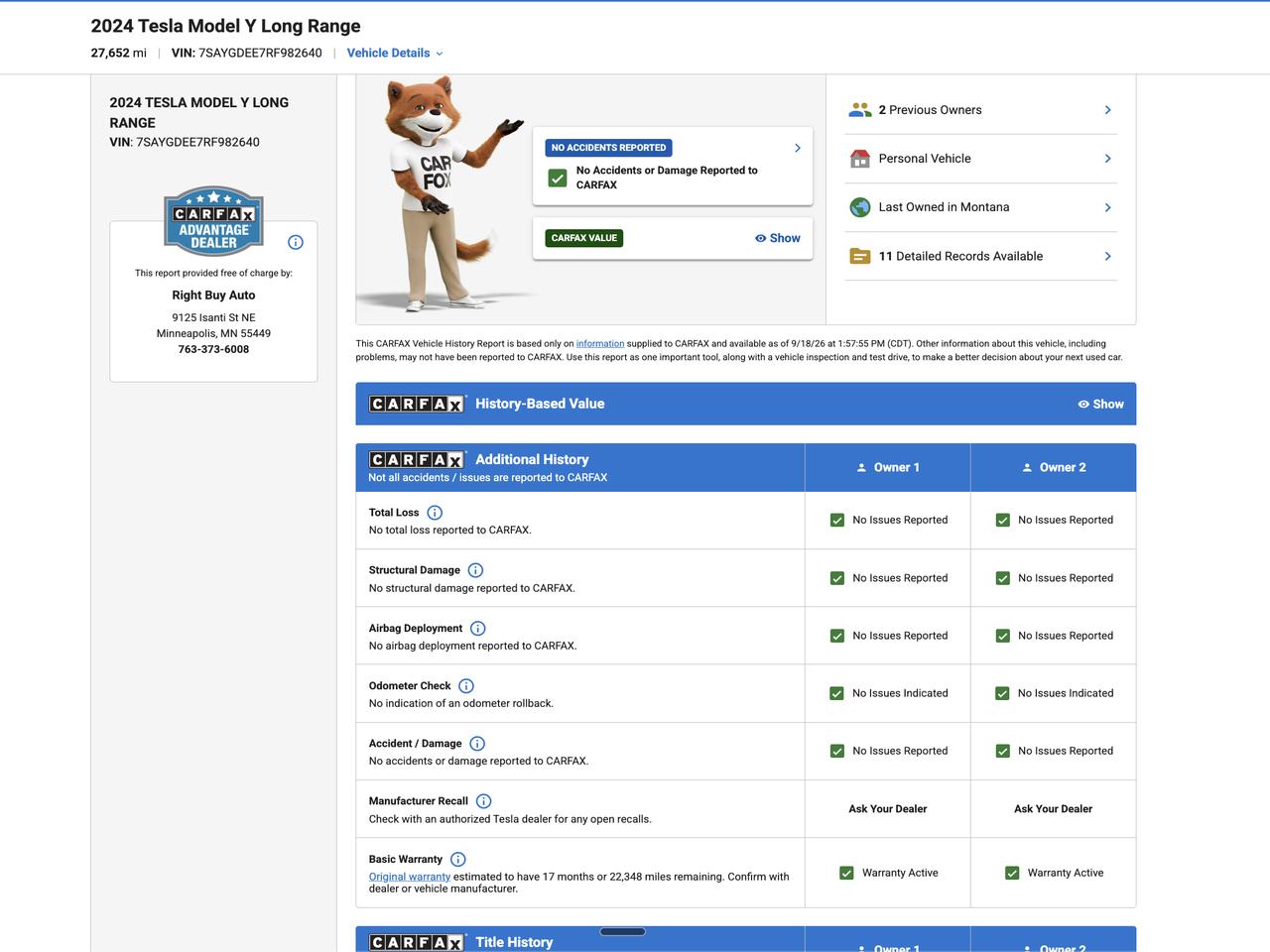1270x952 pixels.
Task: Open the Original warranty link
Action: tap(410, 877)
